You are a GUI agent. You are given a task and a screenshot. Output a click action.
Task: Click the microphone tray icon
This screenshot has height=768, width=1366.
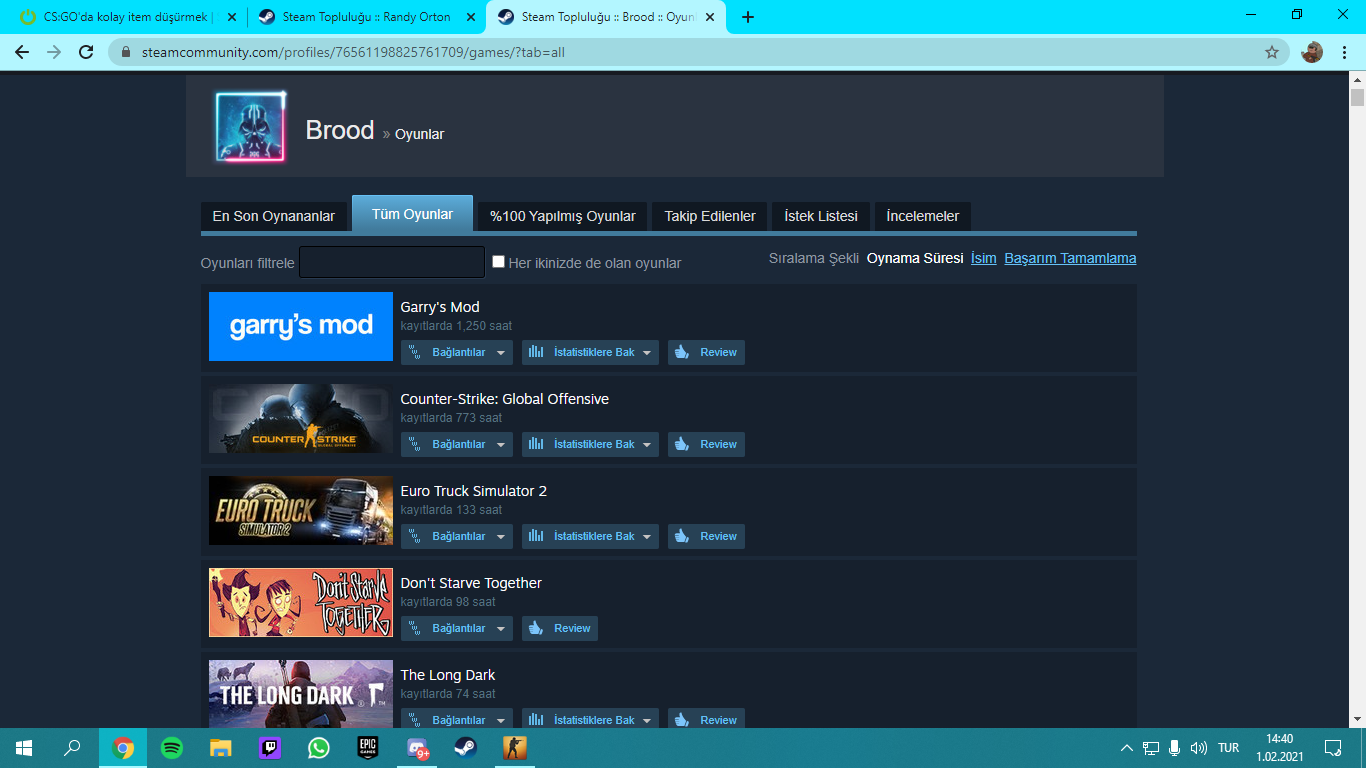[x=1175, y=748]
